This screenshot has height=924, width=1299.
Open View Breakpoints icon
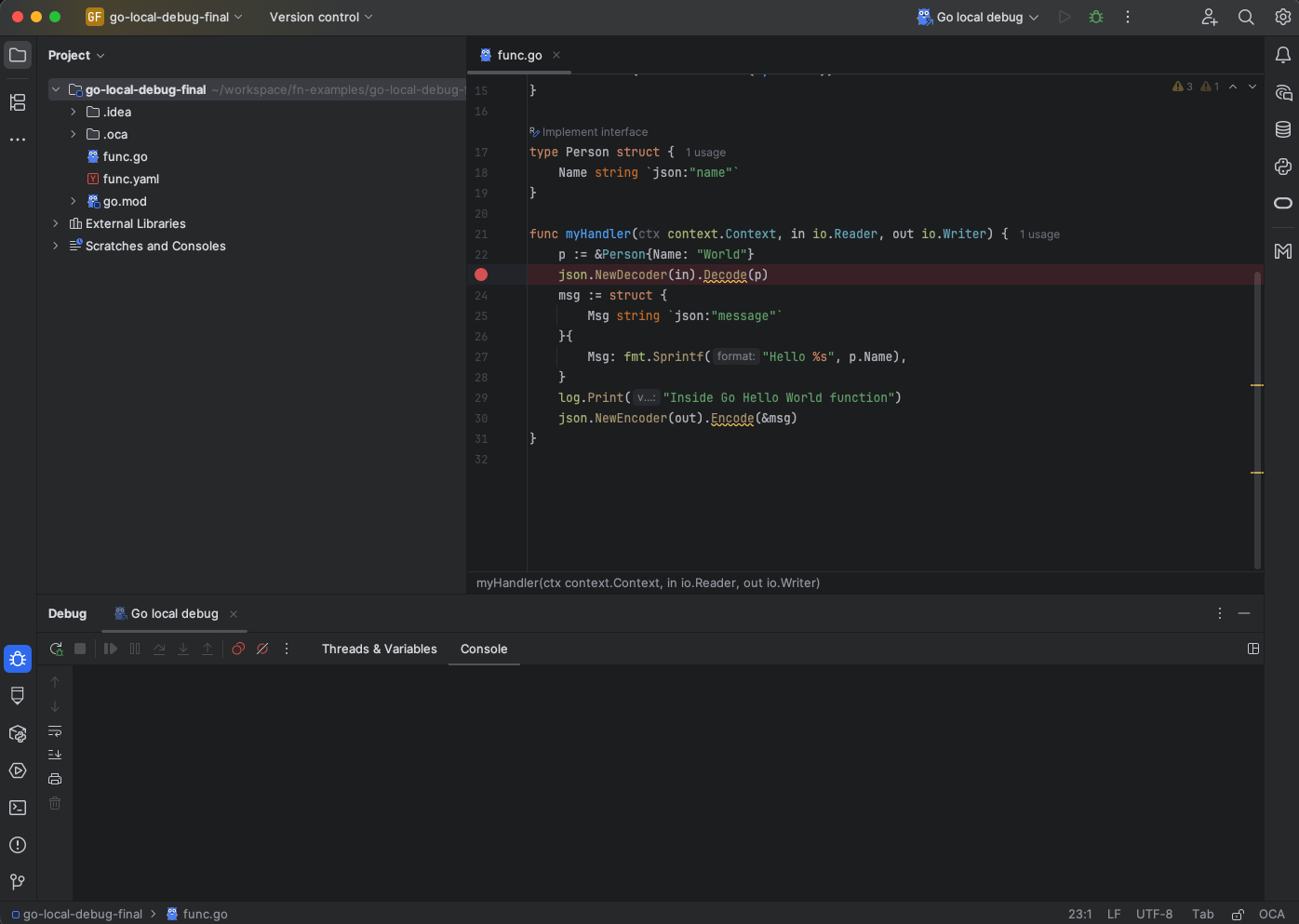point(238,649)
